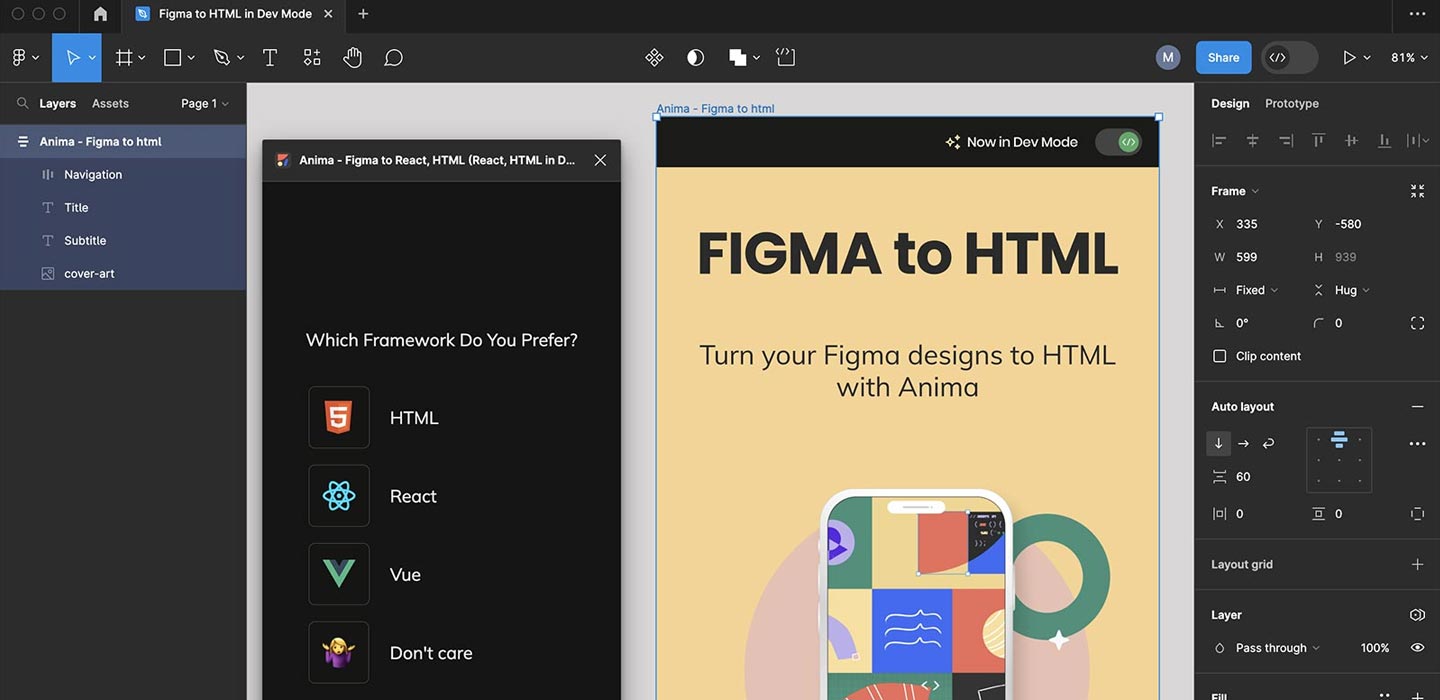Screen dimensions: 1440x700
Task: Click the Share button
Action: tap(1222, 57)
